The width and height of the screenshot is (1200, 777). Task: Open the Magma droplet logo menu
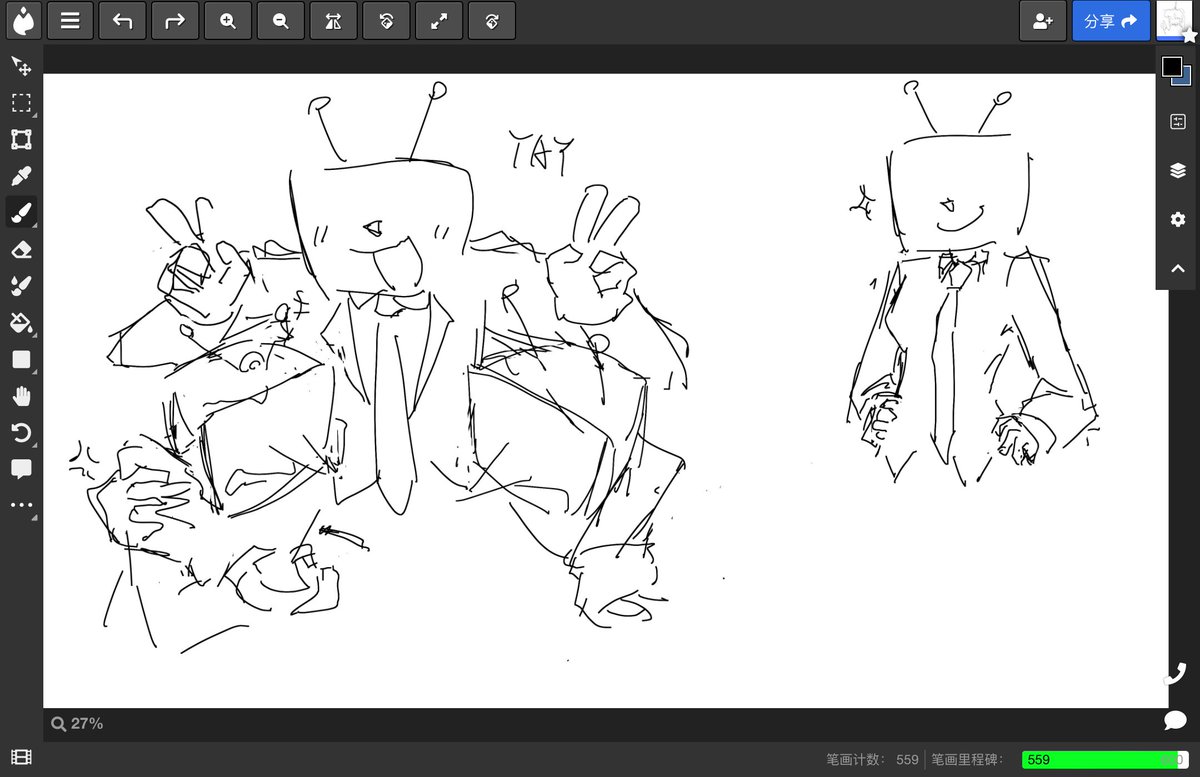coord(23,21)
